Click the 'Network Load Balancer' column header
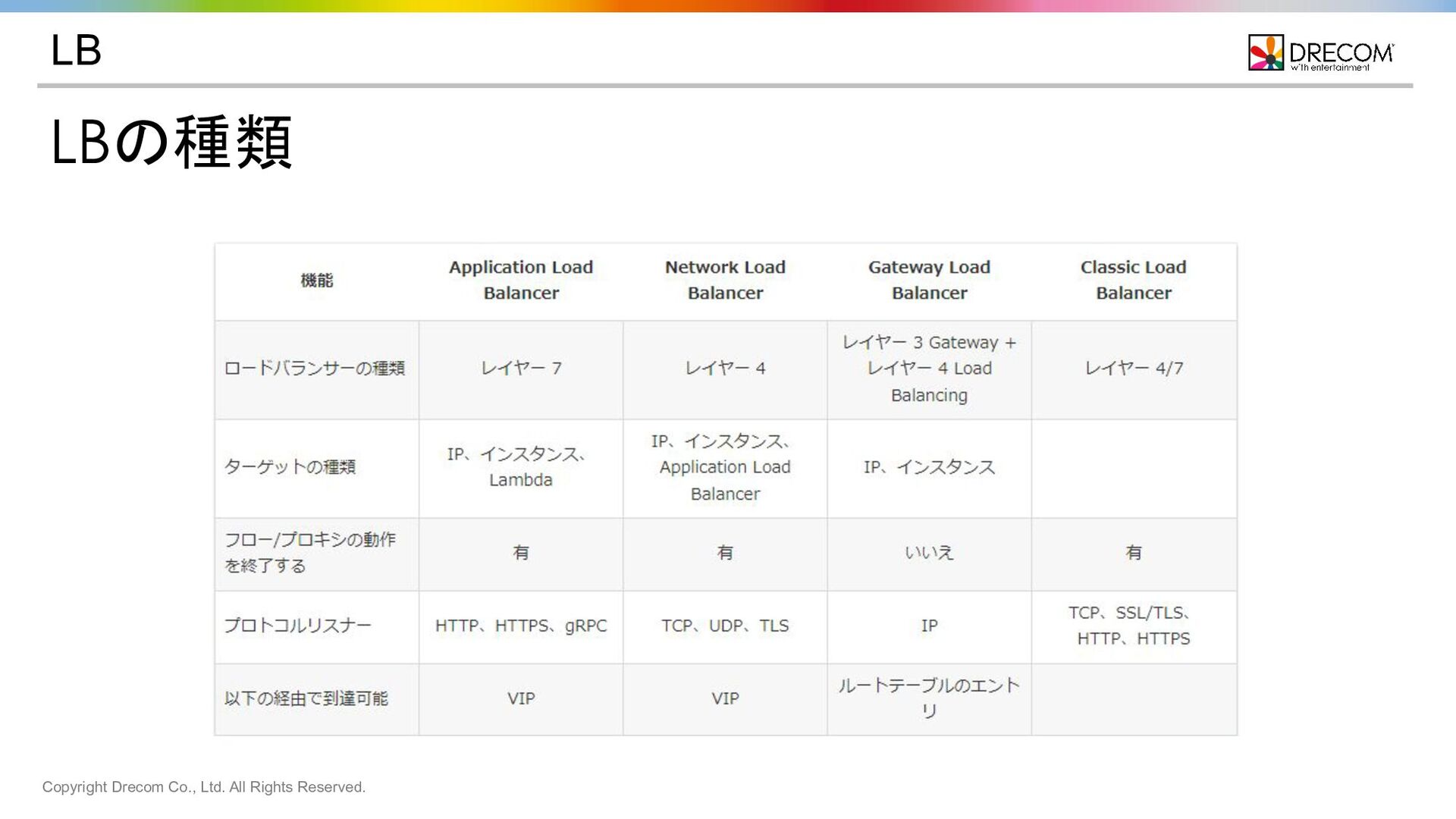The image size is (1456, 819). point(725,281)
